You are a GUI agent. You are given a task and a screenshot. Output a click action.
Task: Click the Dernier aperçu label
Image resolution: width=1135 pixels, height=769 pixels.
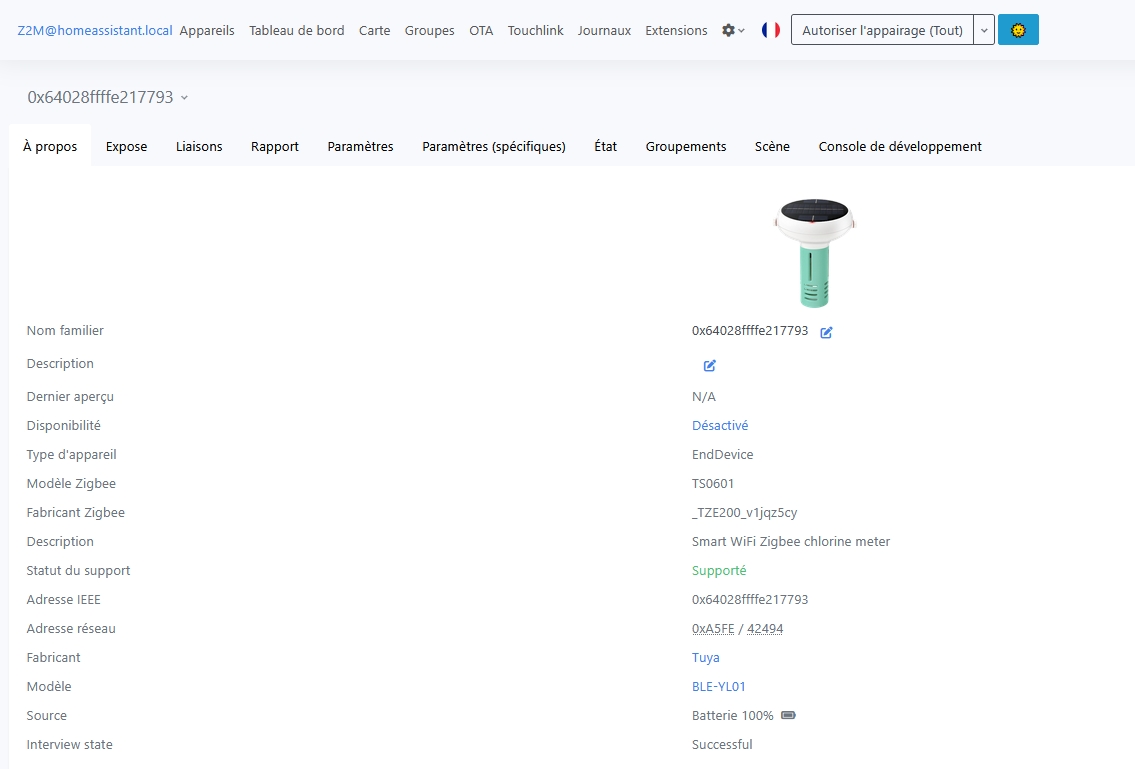[70, 397]
